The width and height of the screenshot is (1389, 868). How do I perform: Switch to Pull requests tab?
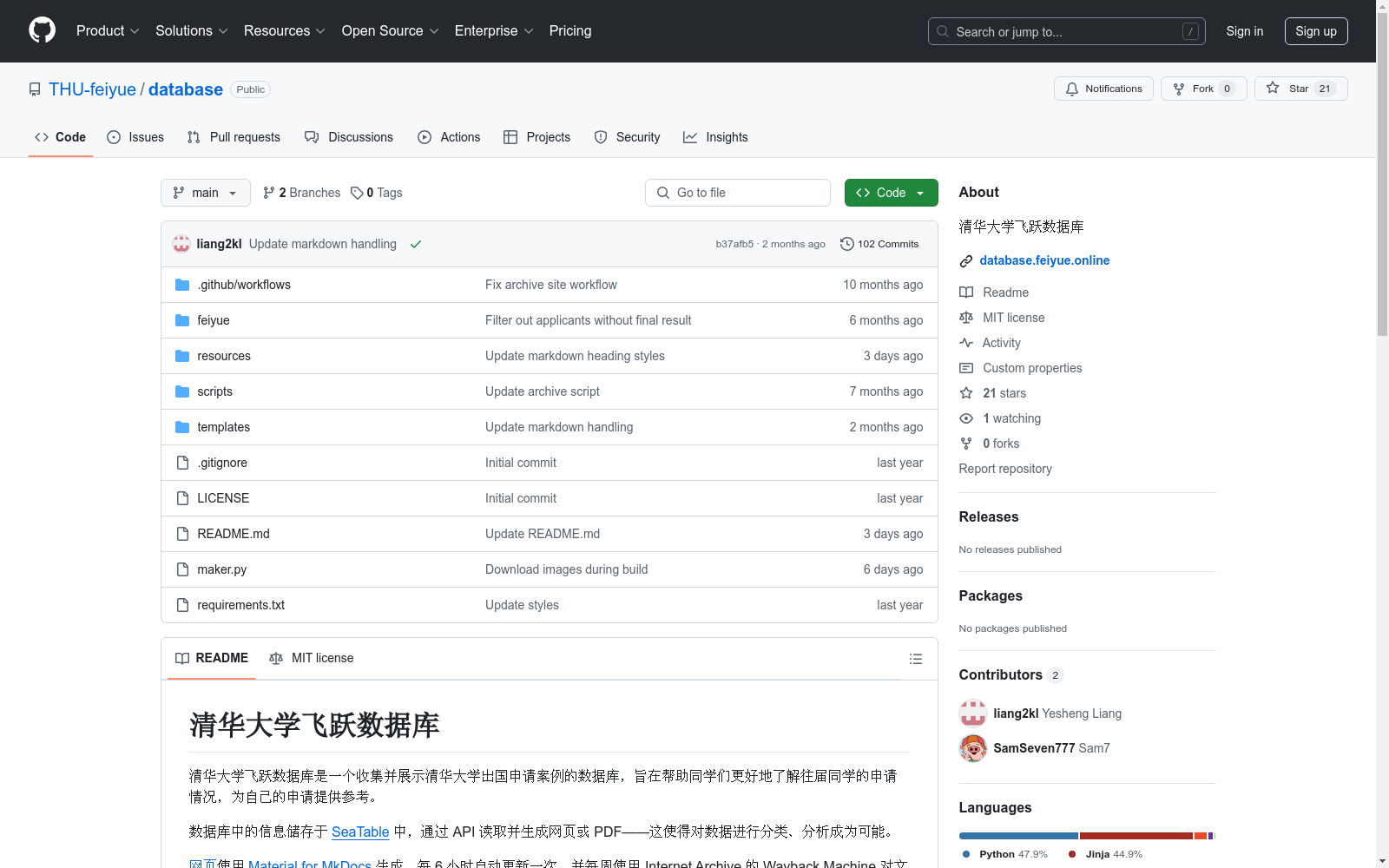[x=234, y=137]
